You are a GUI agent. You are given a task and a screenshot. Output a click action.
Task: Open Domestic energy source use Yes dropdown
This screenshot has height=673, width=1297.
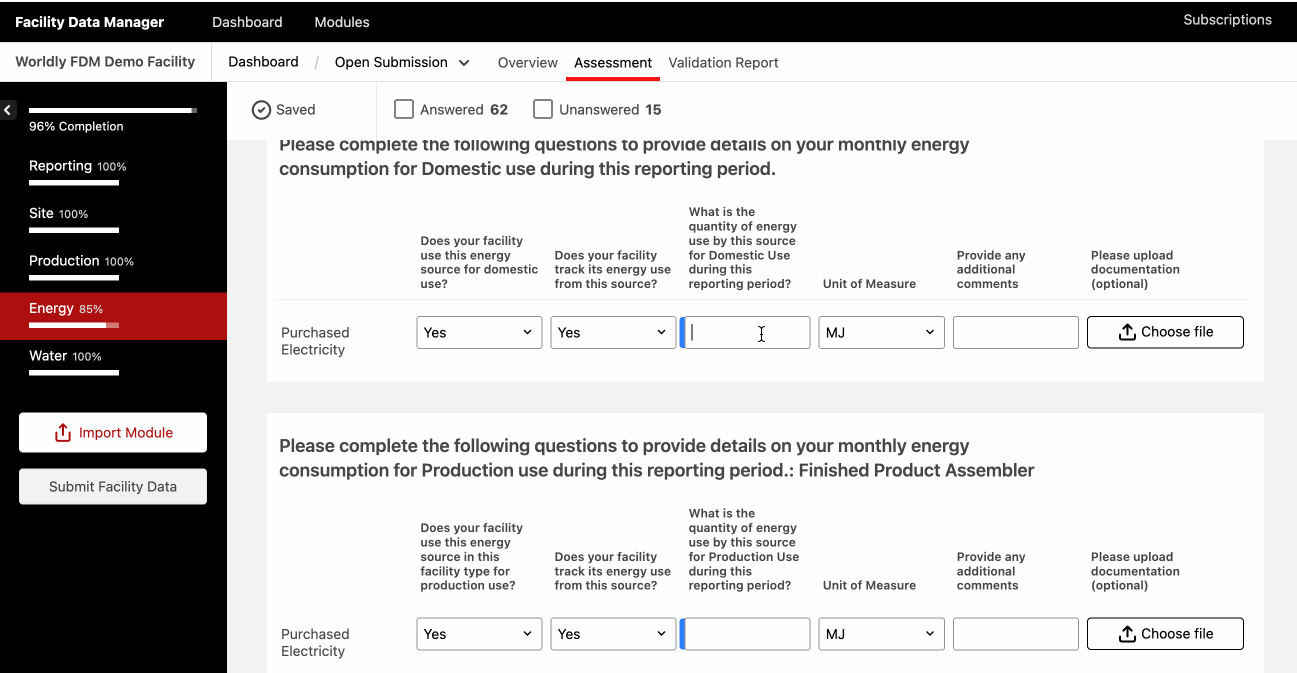click(479, 333)
